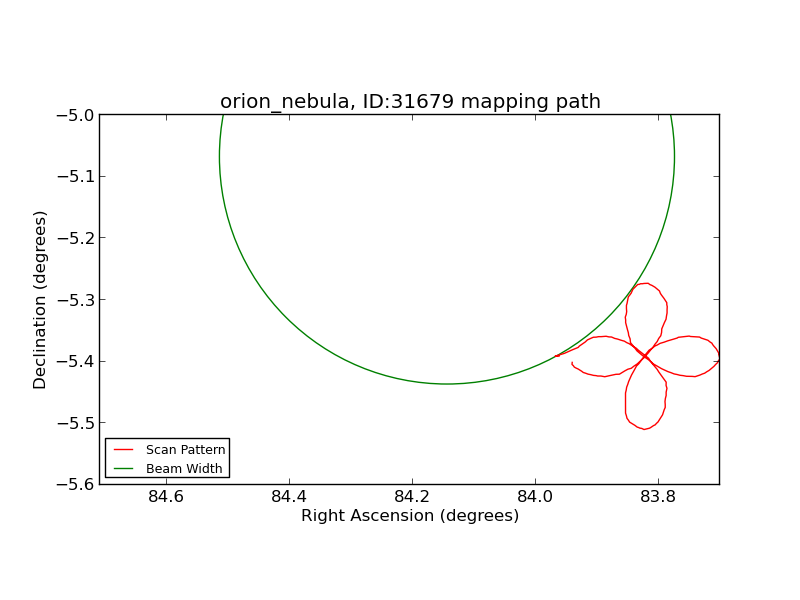Screen dimensions: 800x600
Task: Click the x-axis tick label 84.6
Action: coord(166,496)
